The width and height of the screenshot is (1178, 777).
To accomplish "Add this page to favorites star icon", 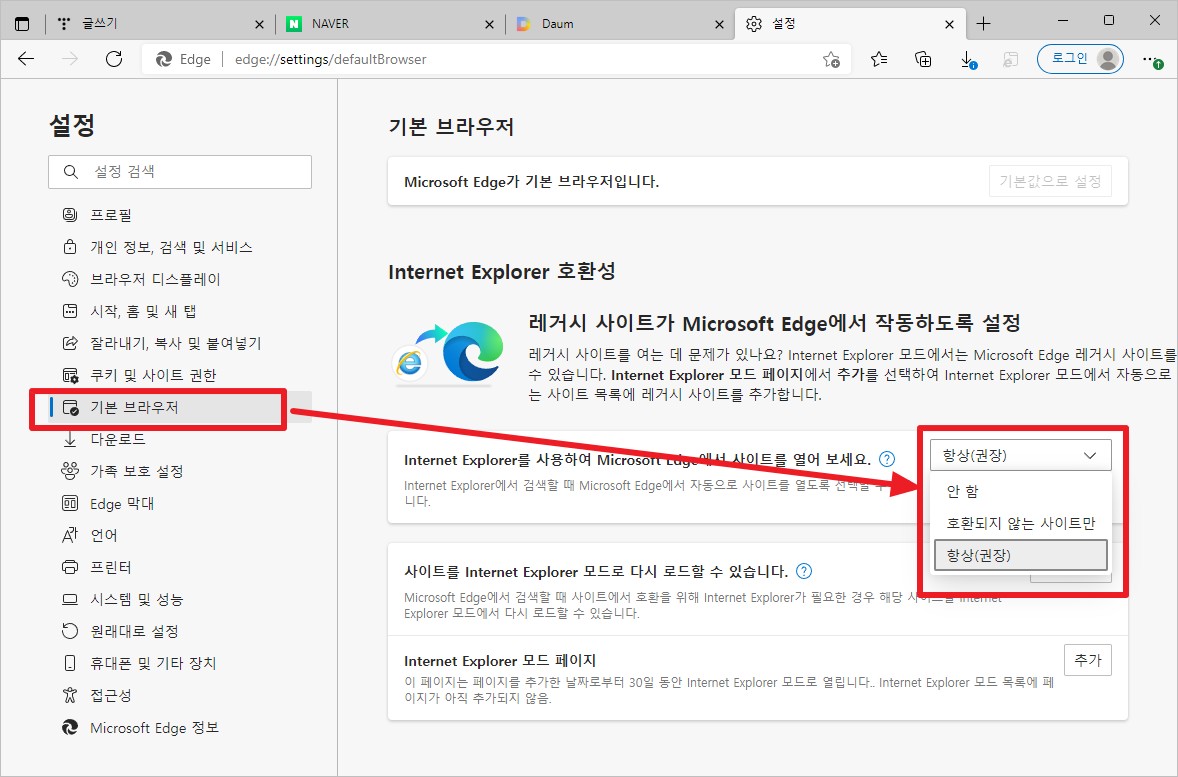I will pos(831,59).
